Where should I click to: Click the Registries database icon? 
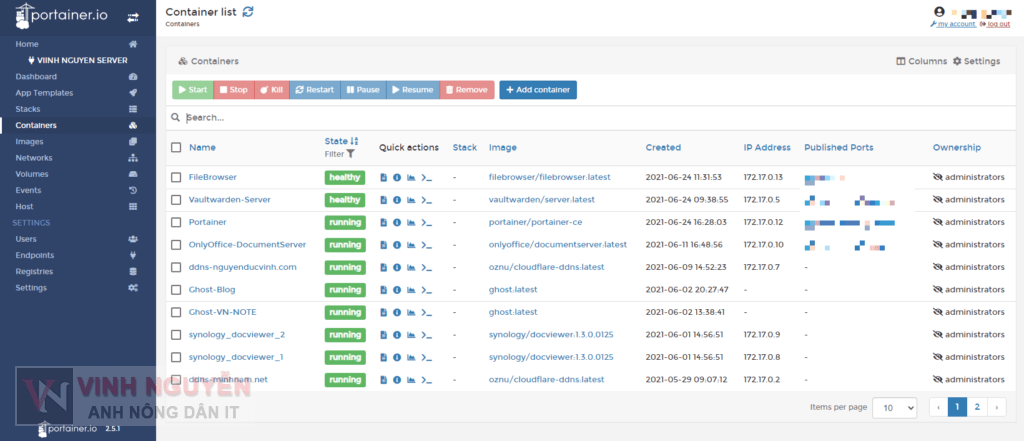click(x=133, y=272)
